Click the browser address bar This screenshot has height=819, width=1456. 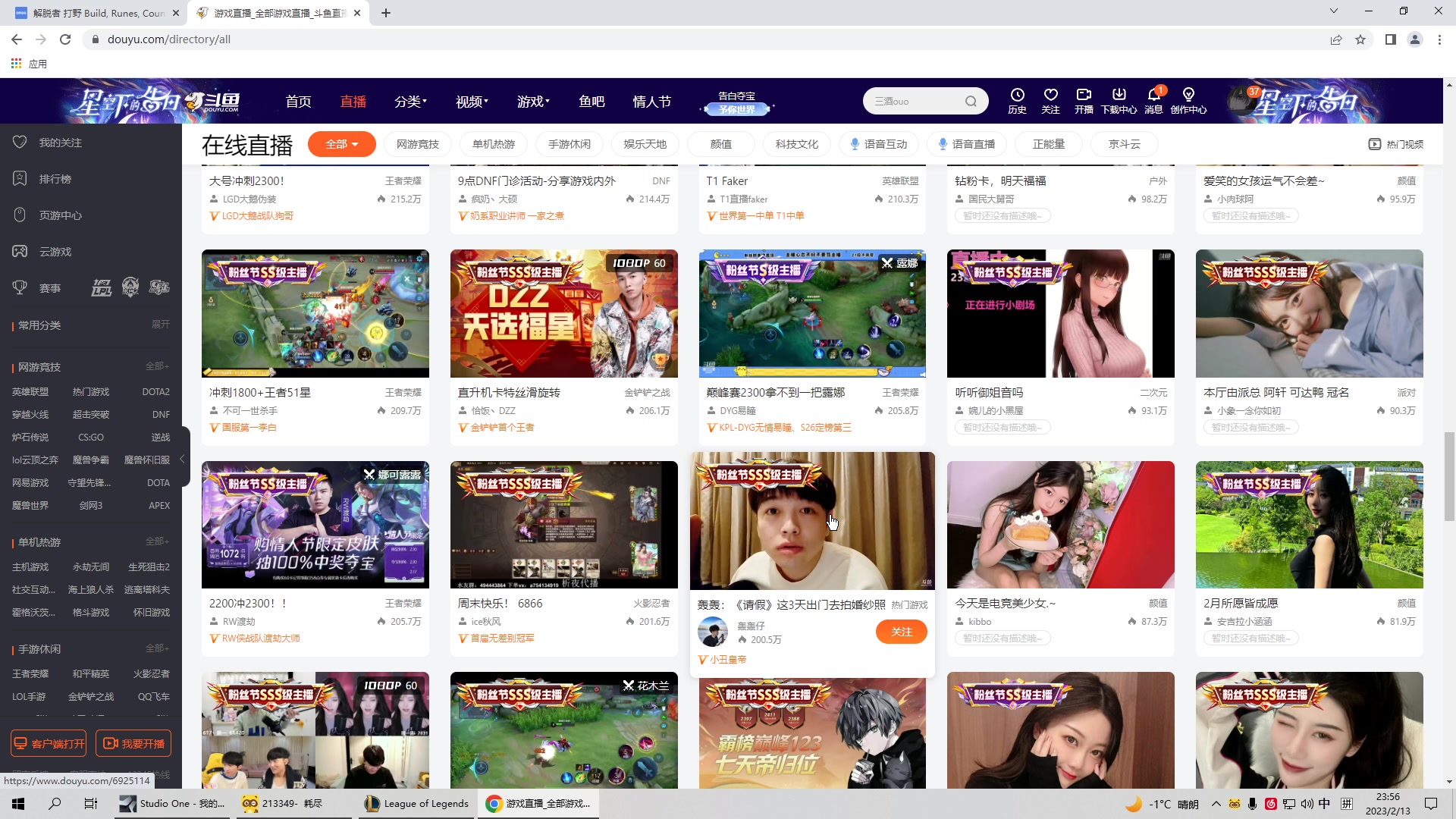(x=705, y=39)
